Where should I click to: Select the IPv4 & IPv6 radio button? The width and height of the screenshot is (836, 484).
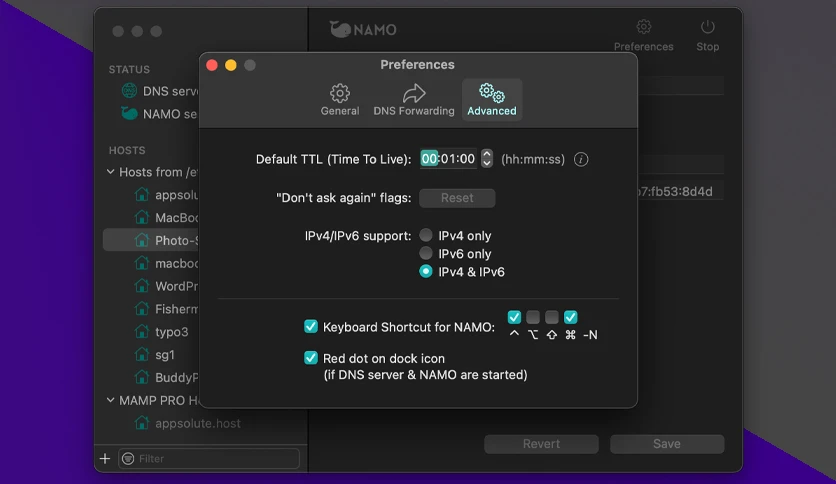click(x=425, y=271)
